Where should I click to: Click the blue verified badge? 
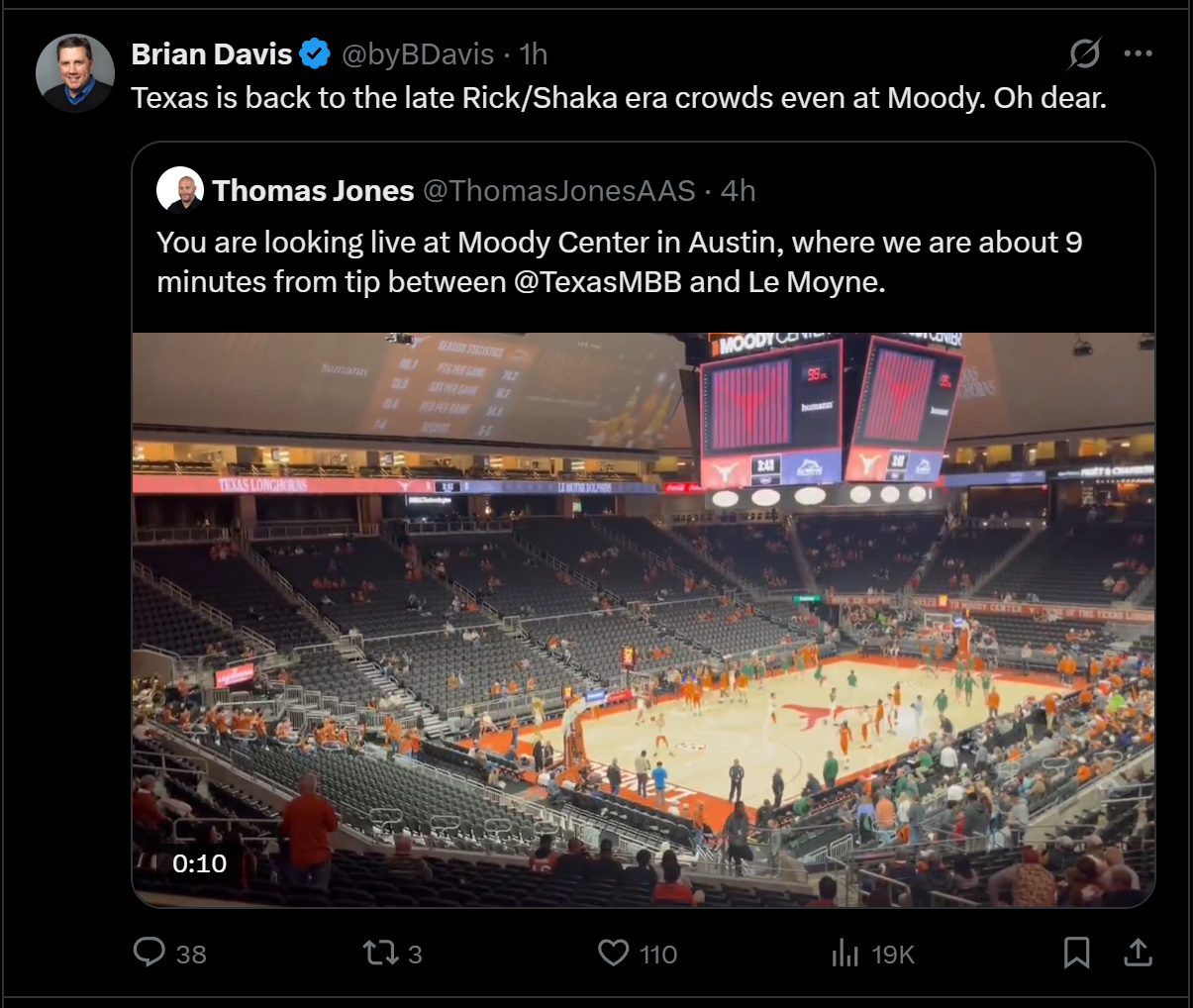point(315,54)
